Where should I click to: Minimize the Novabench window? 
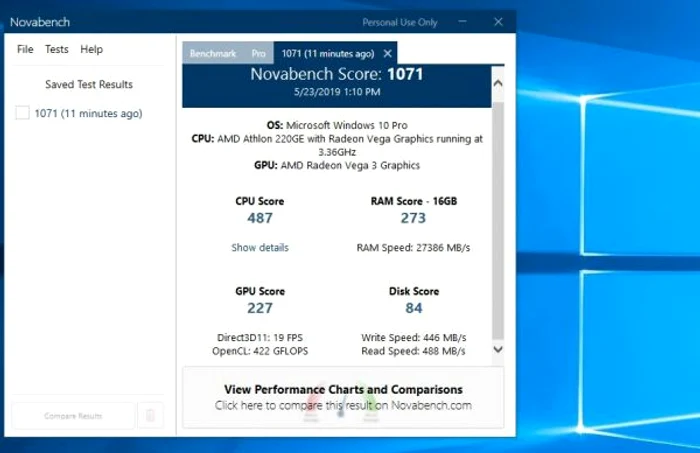click(x=462, y=21)
